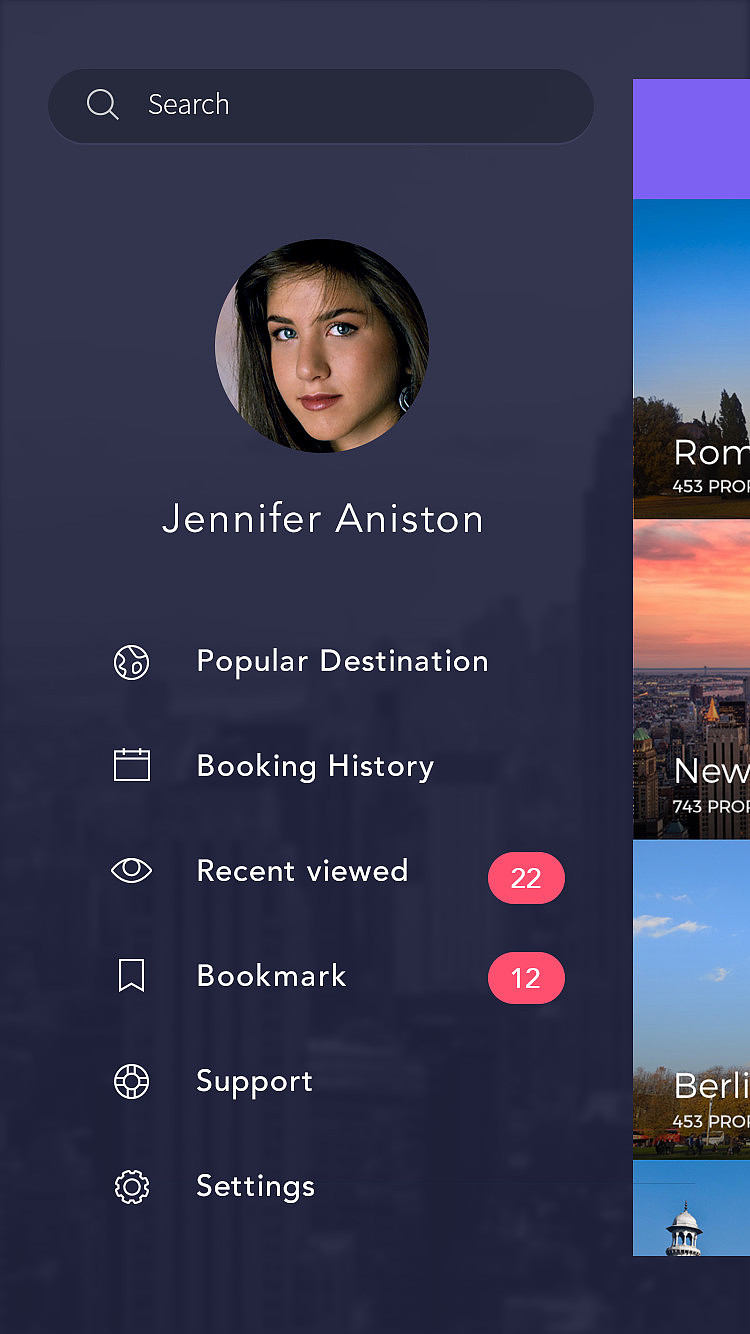Open the Rome destination card
This screenshot has width=750, height=1334.
[x=691, y=359]
